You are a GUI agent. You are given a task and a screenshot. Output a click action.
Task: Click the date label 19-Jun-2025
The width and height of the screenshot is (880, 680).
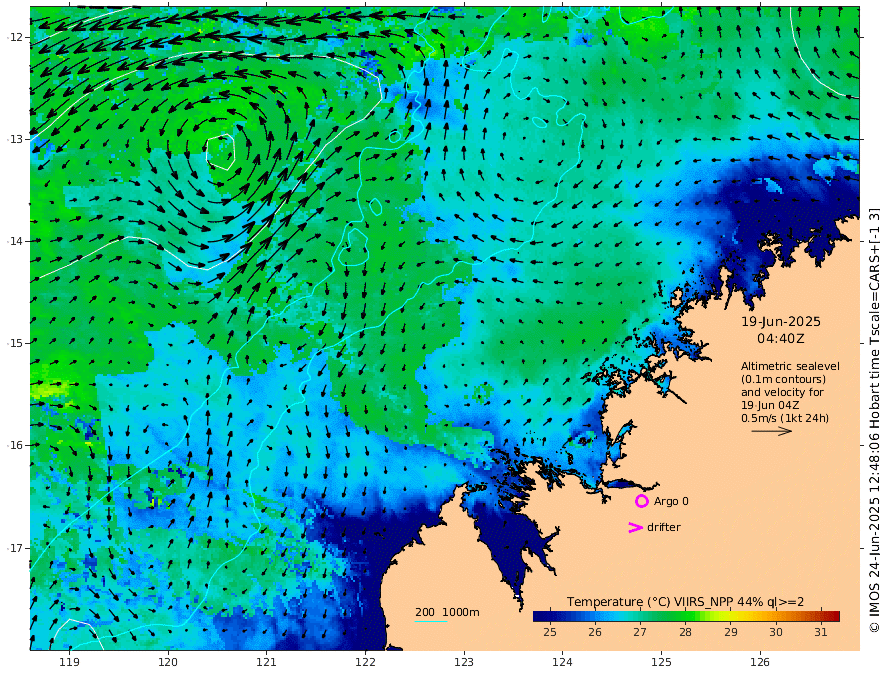click(781, 321)
